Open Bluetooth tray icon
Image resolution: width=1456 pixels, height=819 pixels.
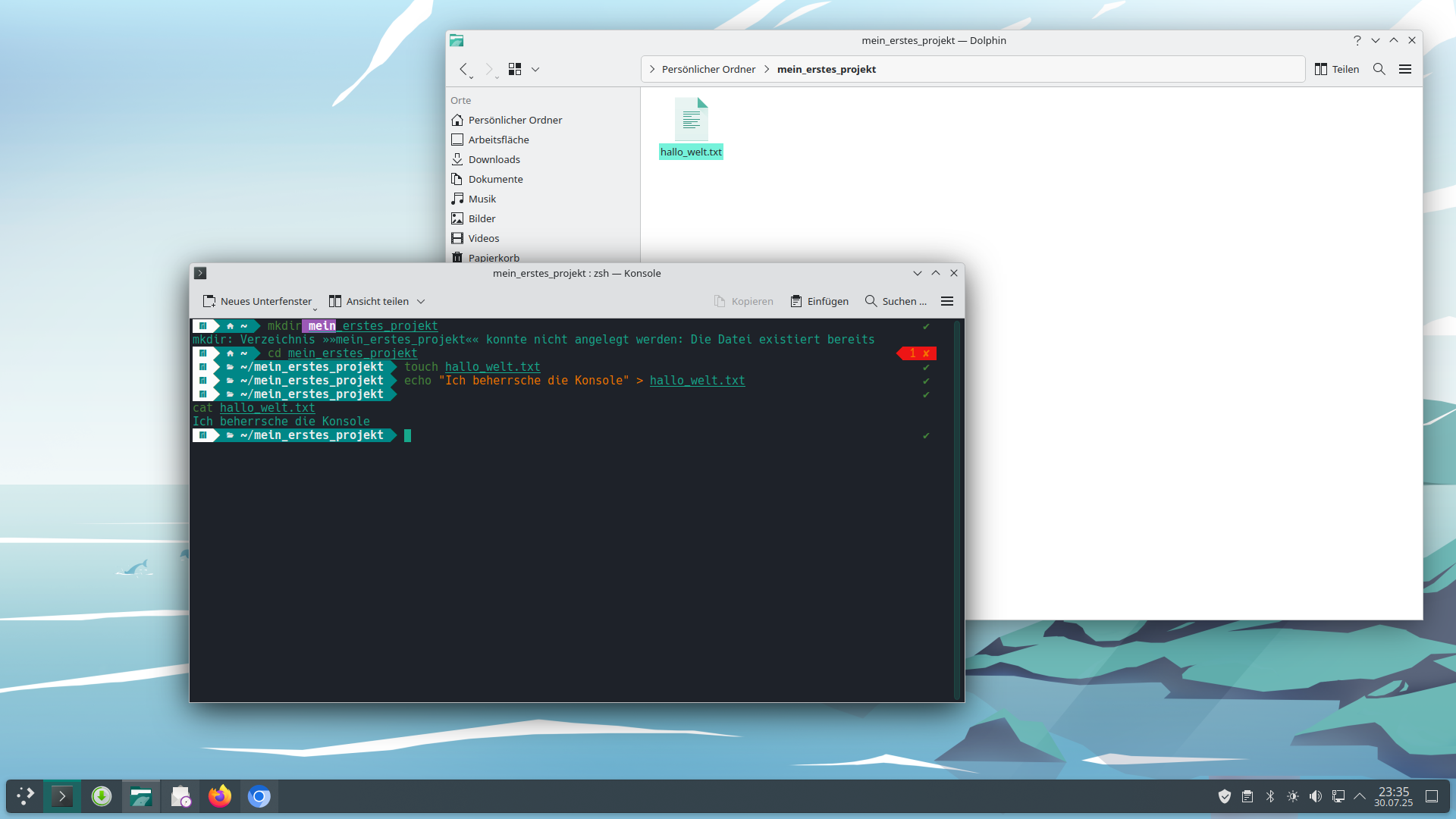(1270, 796)
